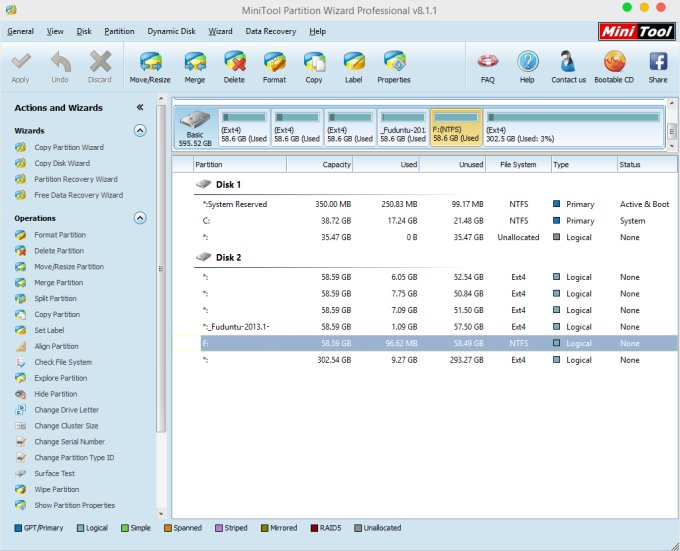Click Change Serial Number link

(69, 442)
